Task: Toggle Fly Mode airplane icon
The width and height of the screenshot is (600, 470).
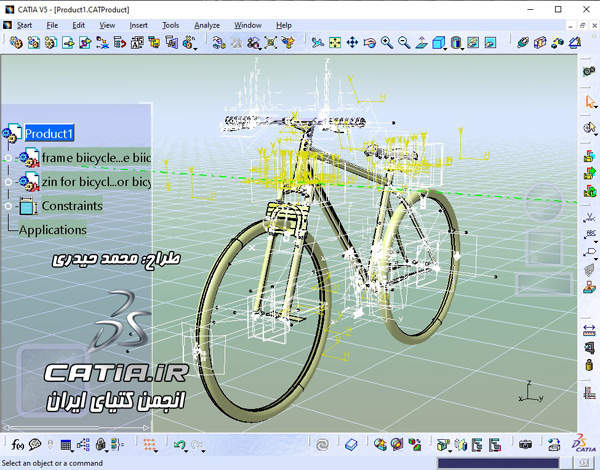Action: [x=317, y=42]
